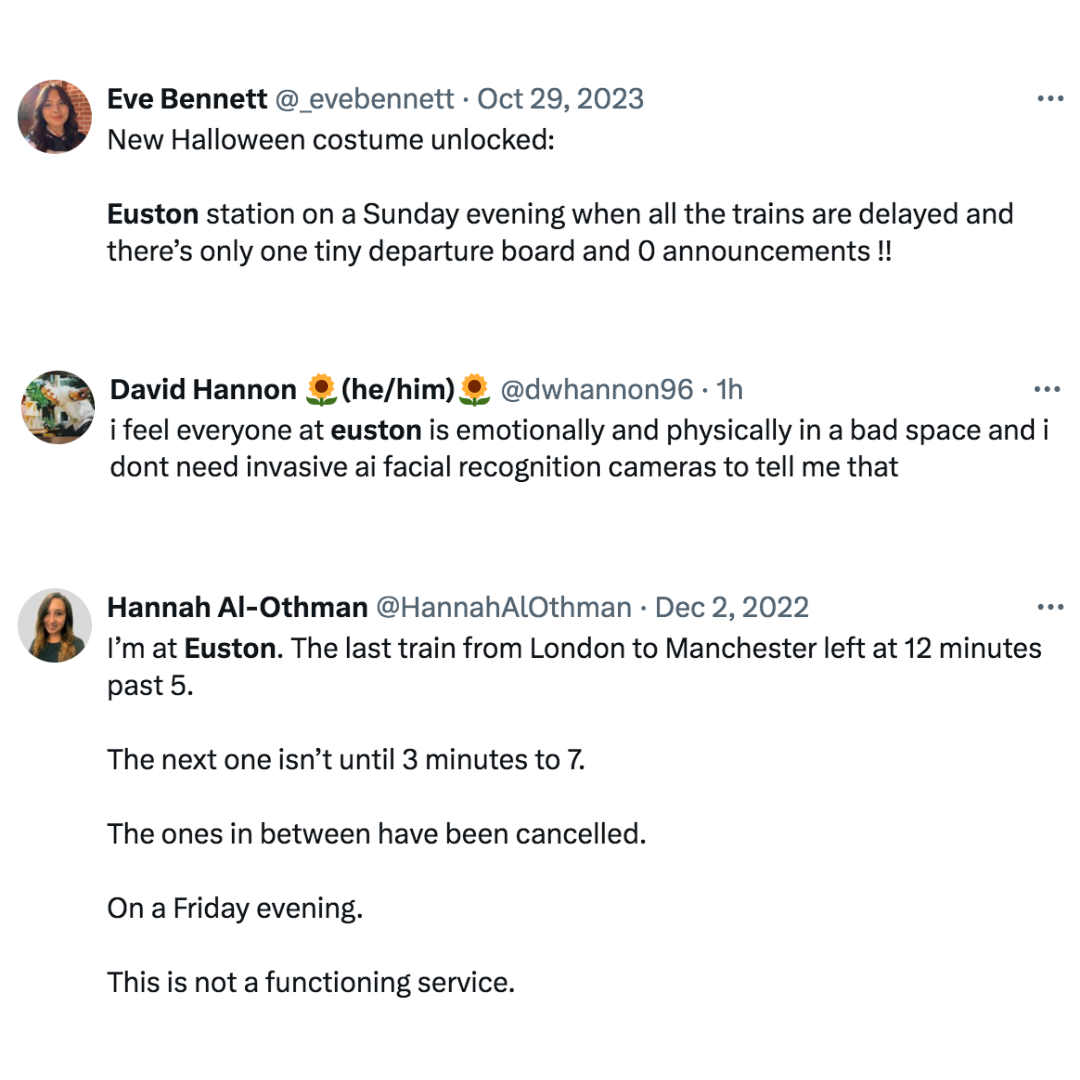Open more options on David Hannon's tweet
Viewport: 1080px width, 1080px height.
pyautogui.click(x=1047, y=390)
